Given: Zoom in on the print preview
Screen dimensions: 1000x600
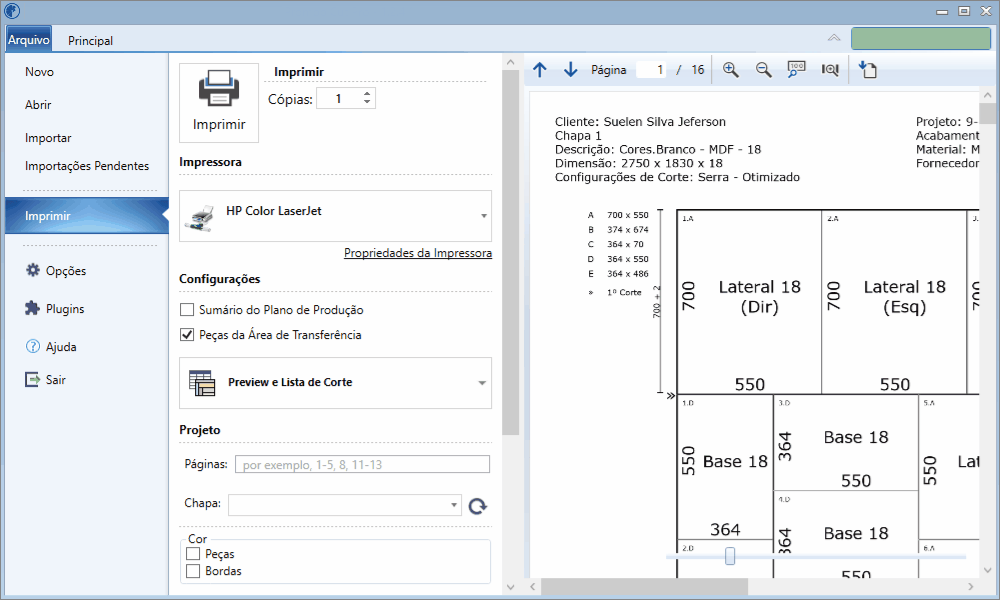Looking at the screenshot, I should (731, 70).
